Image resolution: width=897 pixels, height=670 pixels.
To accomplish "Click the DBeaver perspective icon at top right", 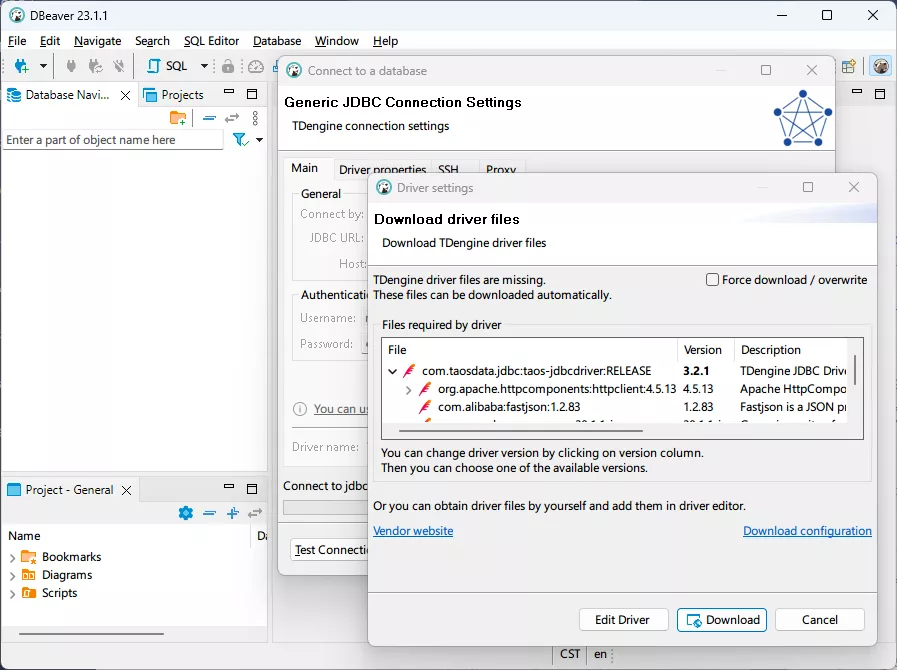I will [x=880, y=66].
